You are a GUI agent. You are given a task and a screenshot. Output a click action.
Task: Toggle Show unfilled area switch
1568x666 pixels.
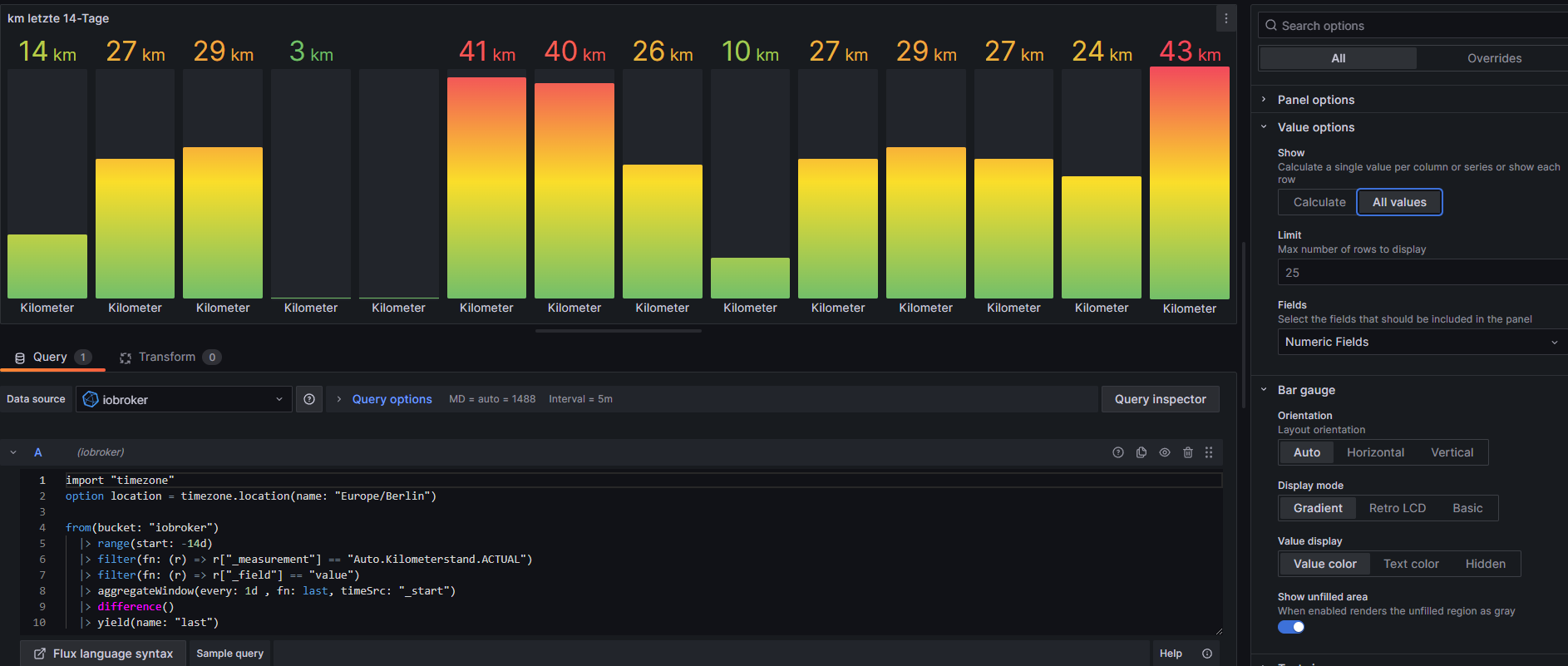(1291, 627)
